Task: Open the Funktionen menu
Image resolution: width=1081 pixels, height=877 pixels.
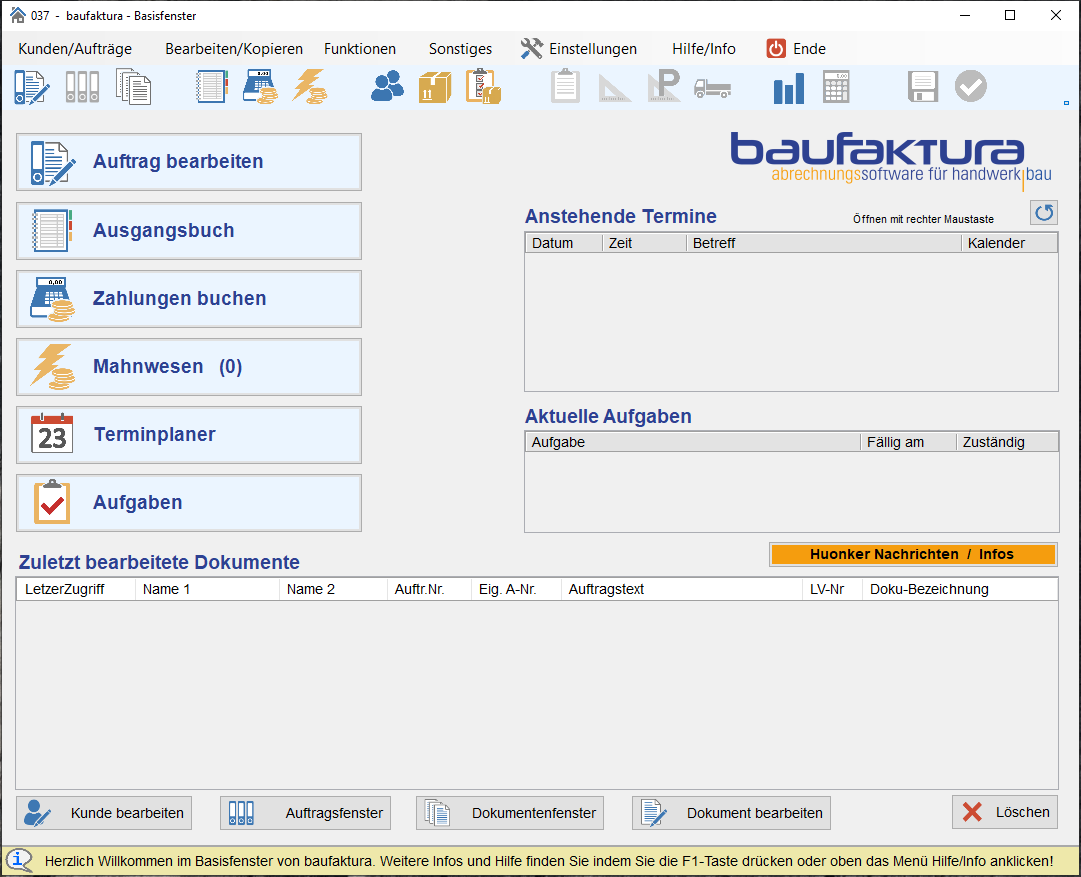Action: 360,49
